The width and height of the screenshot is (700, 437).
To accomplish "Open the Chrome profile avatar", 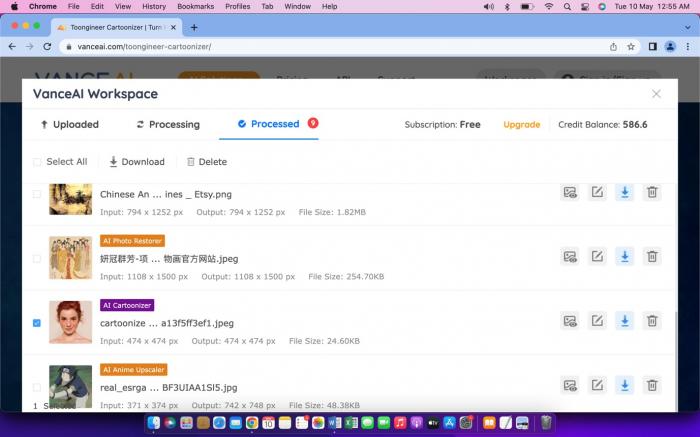I will [670, 46].
